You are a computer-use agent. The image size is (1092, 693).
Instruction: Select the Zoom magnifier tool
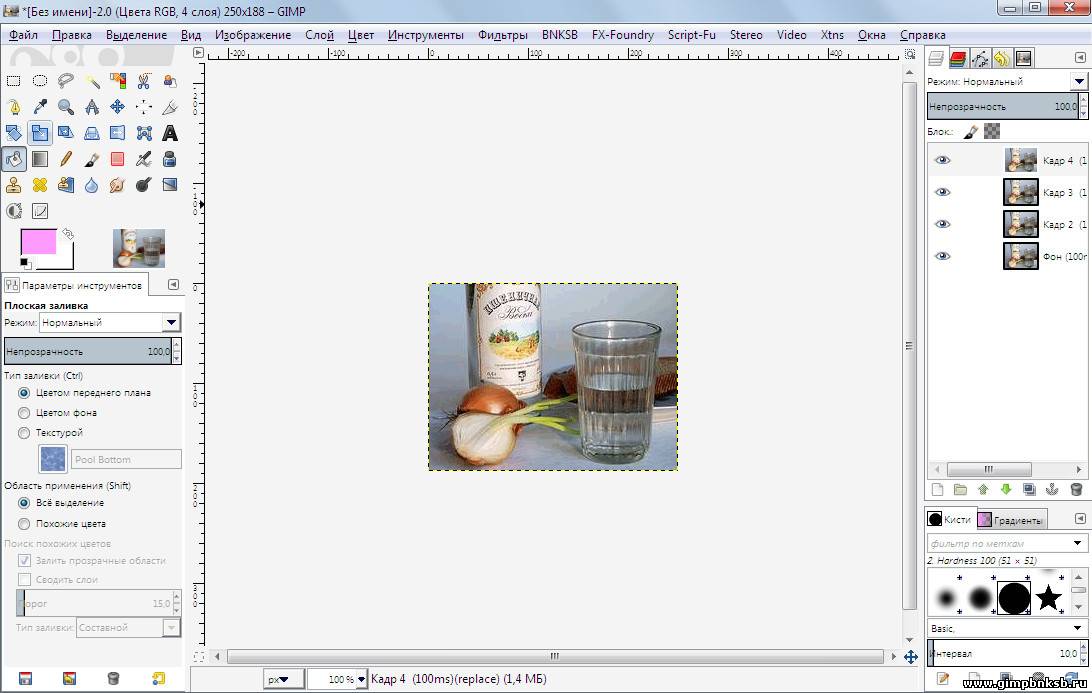pos(65,107)
